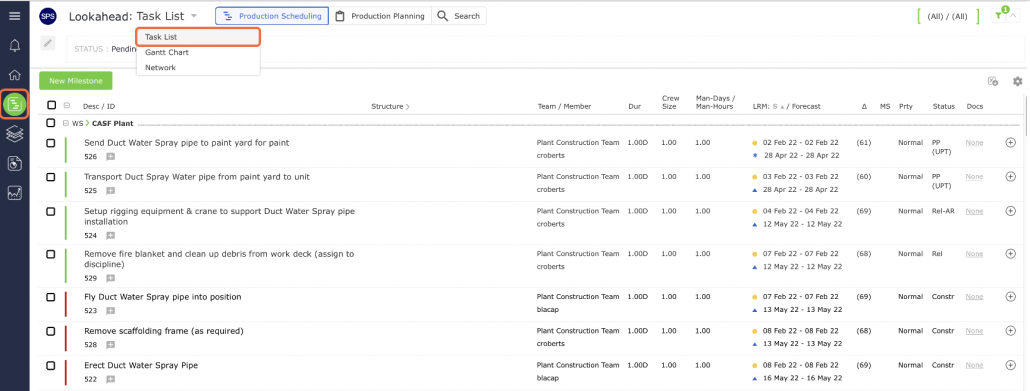Click the Team / Member column header
Viewport: 1030px width, 391px height.
pos(564,106)
